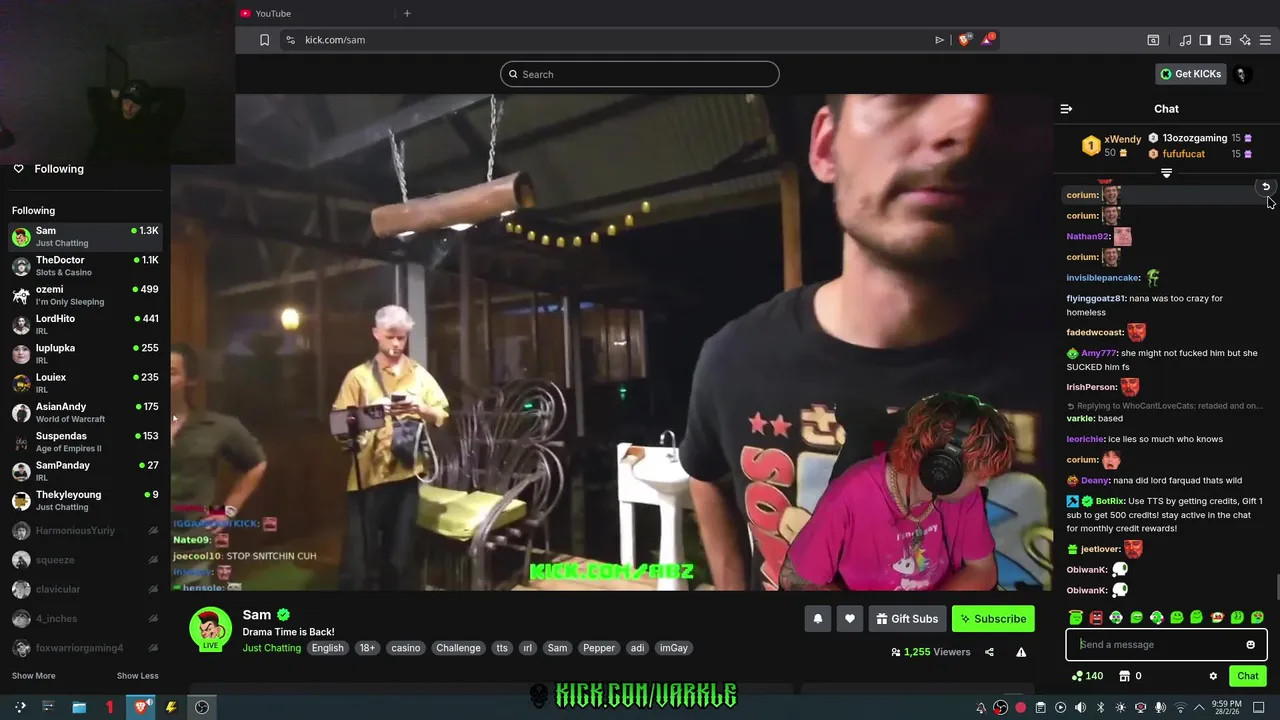Open luplupka channel in Following list
The height and width of the screenshot is (720, 1280).
[85, 354]
